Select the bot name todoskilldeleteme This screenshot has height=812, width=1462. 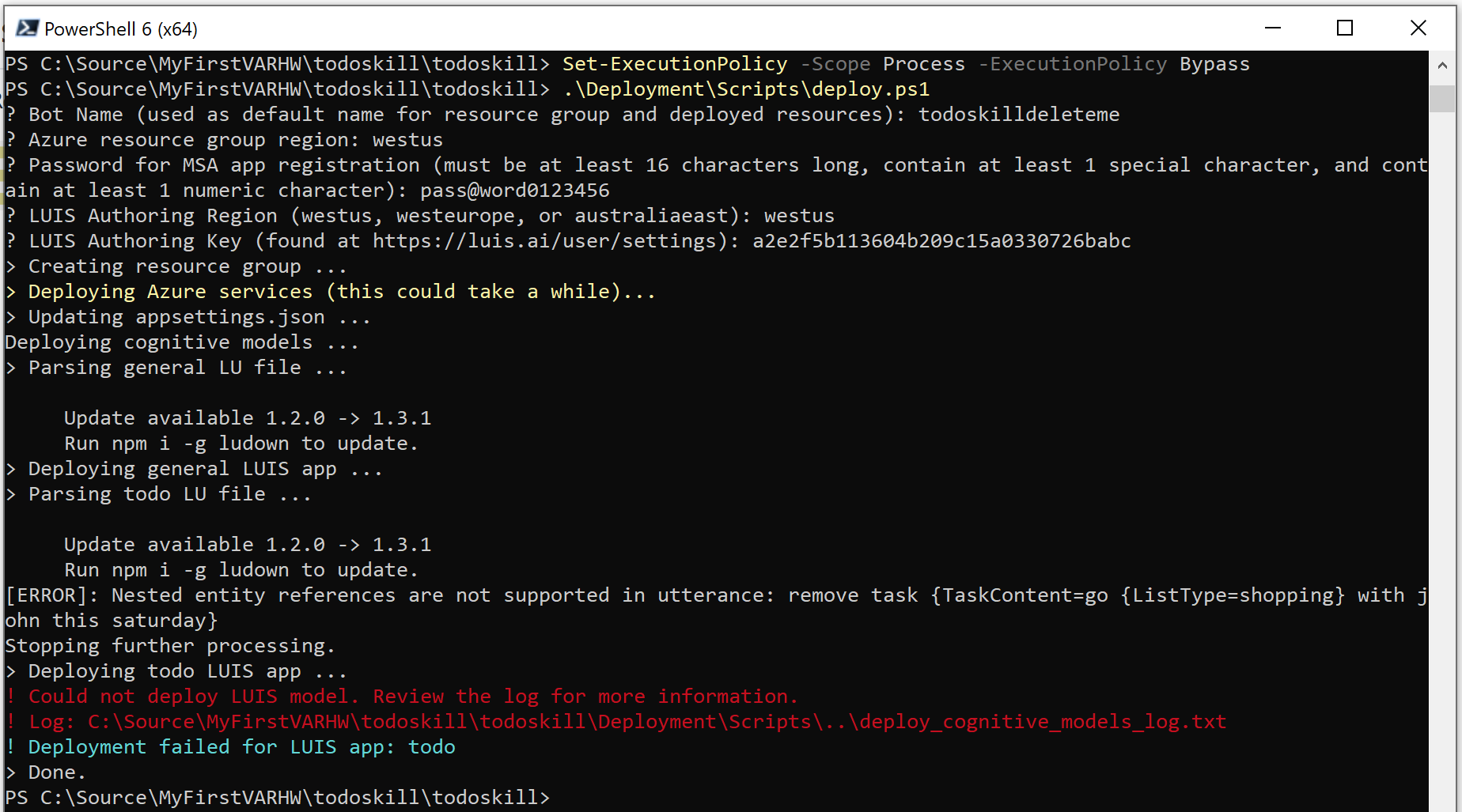(1019, 114)
